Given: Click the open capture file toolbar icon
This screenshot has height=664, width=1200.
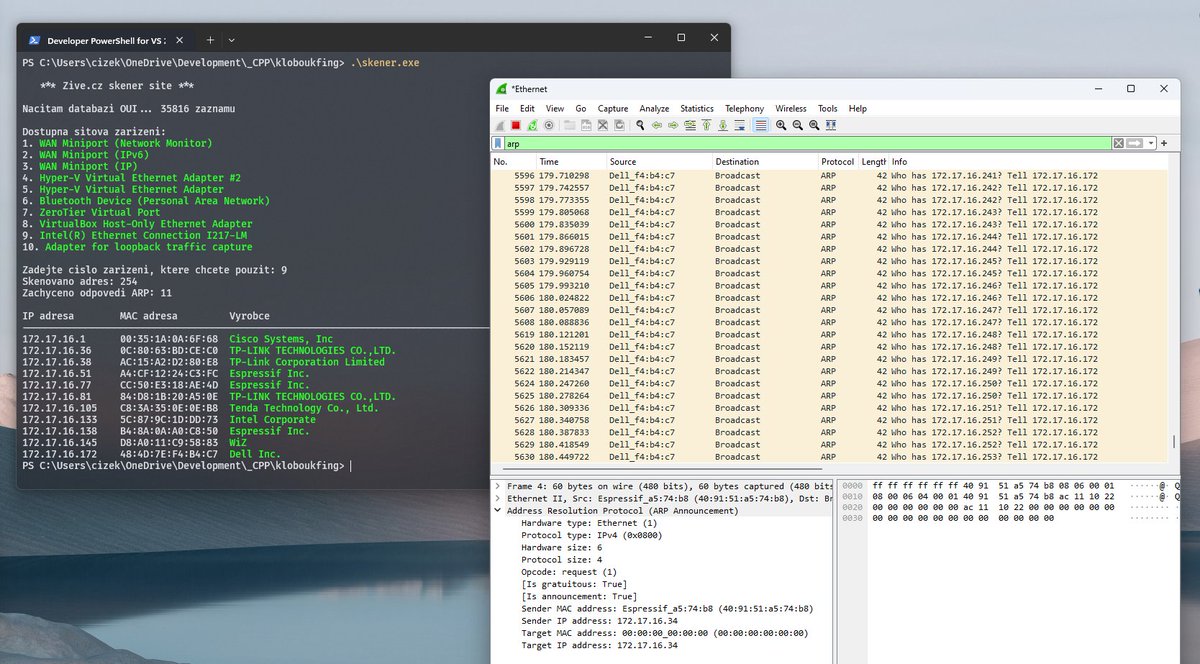Looking at the screenshot, I should 569,125.
